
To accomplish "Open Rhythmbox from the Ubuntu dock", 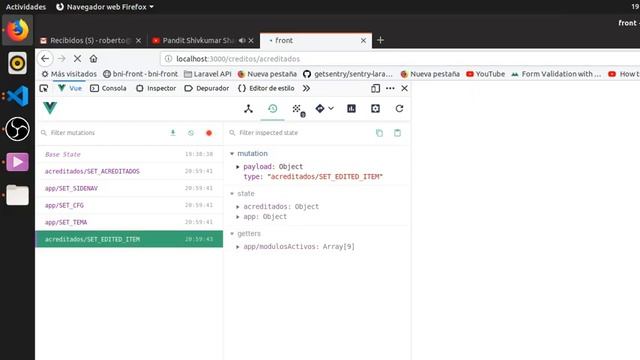I will click(x=17, y=63).
